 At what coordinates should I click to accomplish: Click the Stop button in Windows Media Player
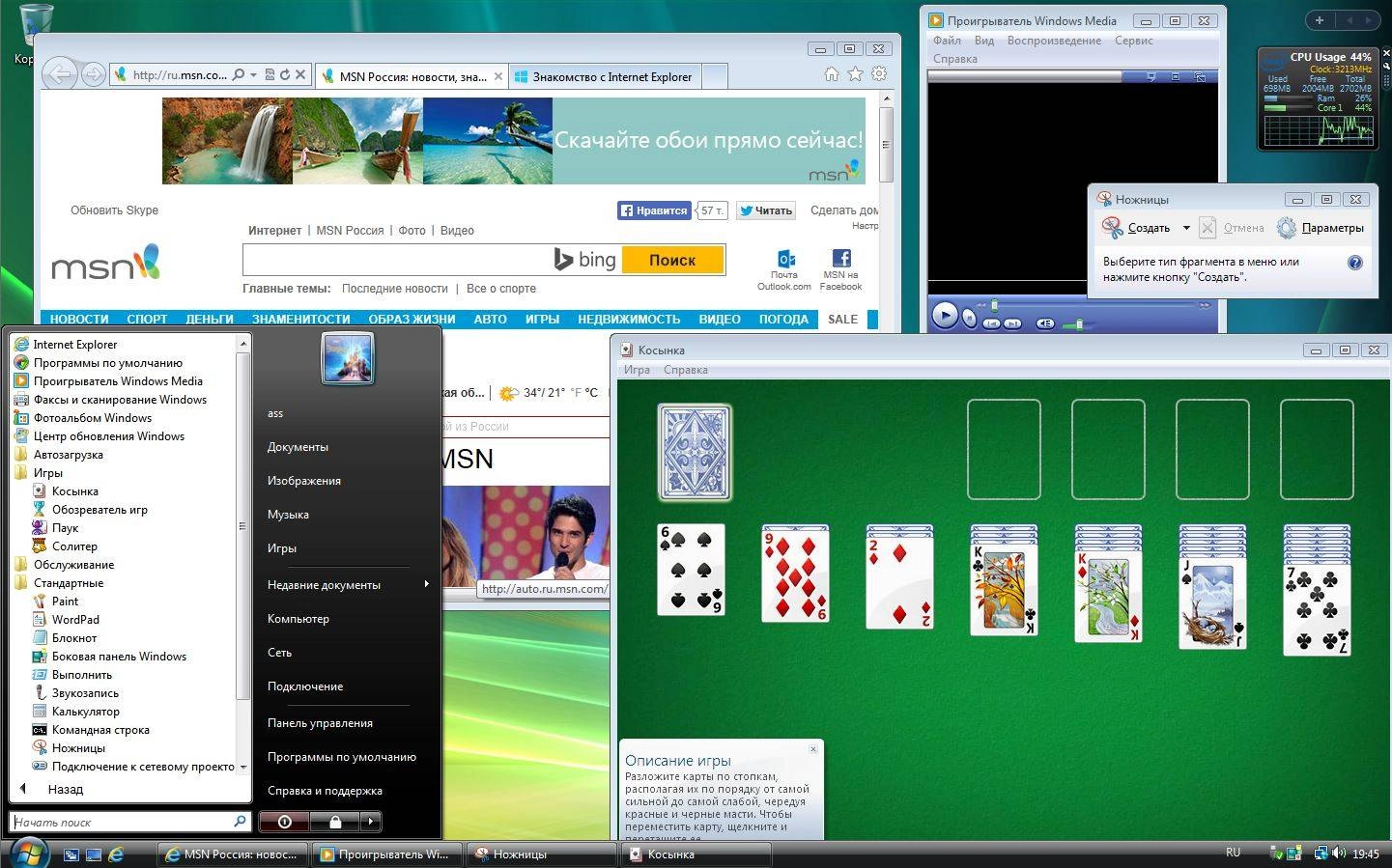click(970, 320)
